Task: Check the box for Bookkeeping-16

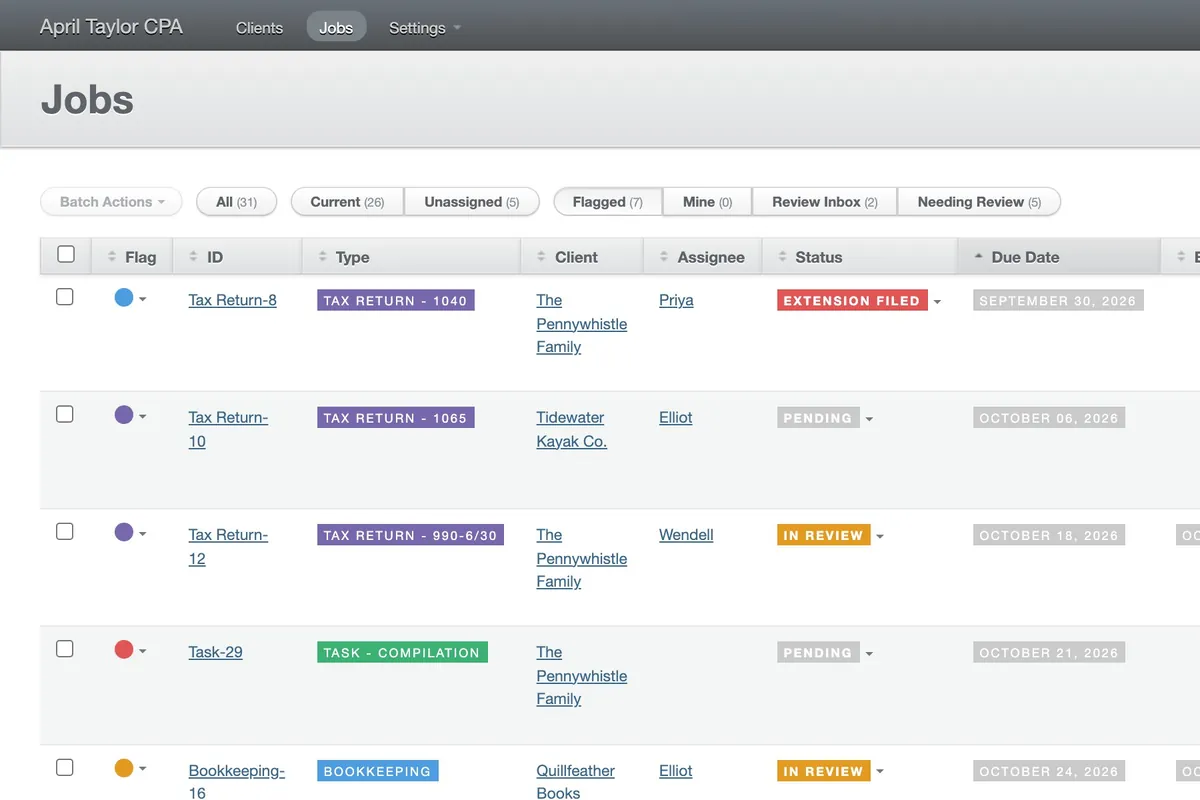Action: click(65, 768)
